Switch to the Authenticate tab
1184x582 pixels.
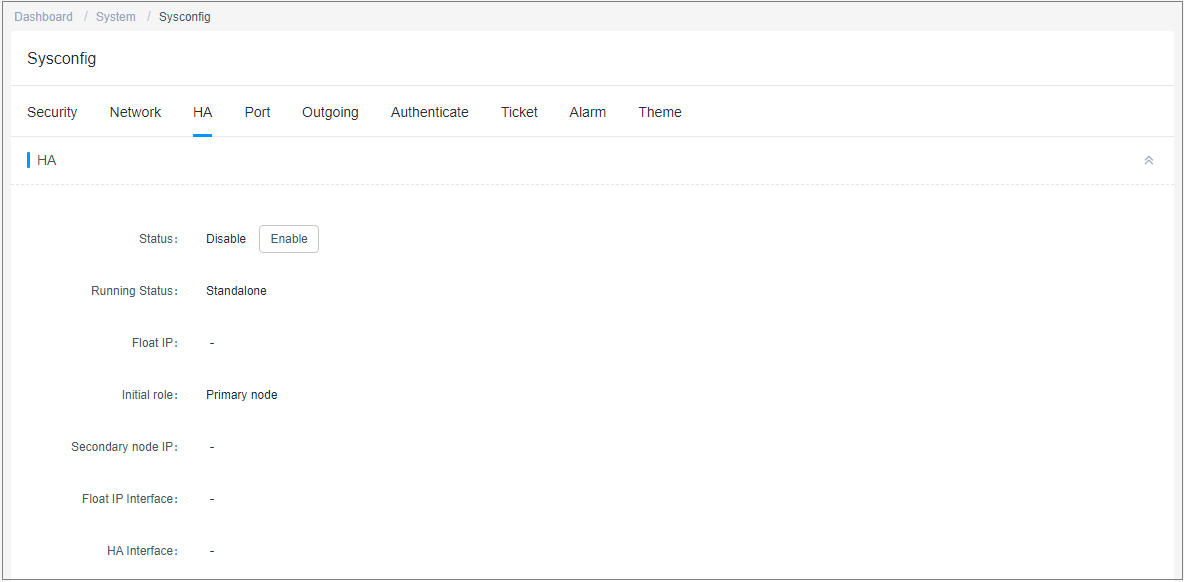coord(430,112)
